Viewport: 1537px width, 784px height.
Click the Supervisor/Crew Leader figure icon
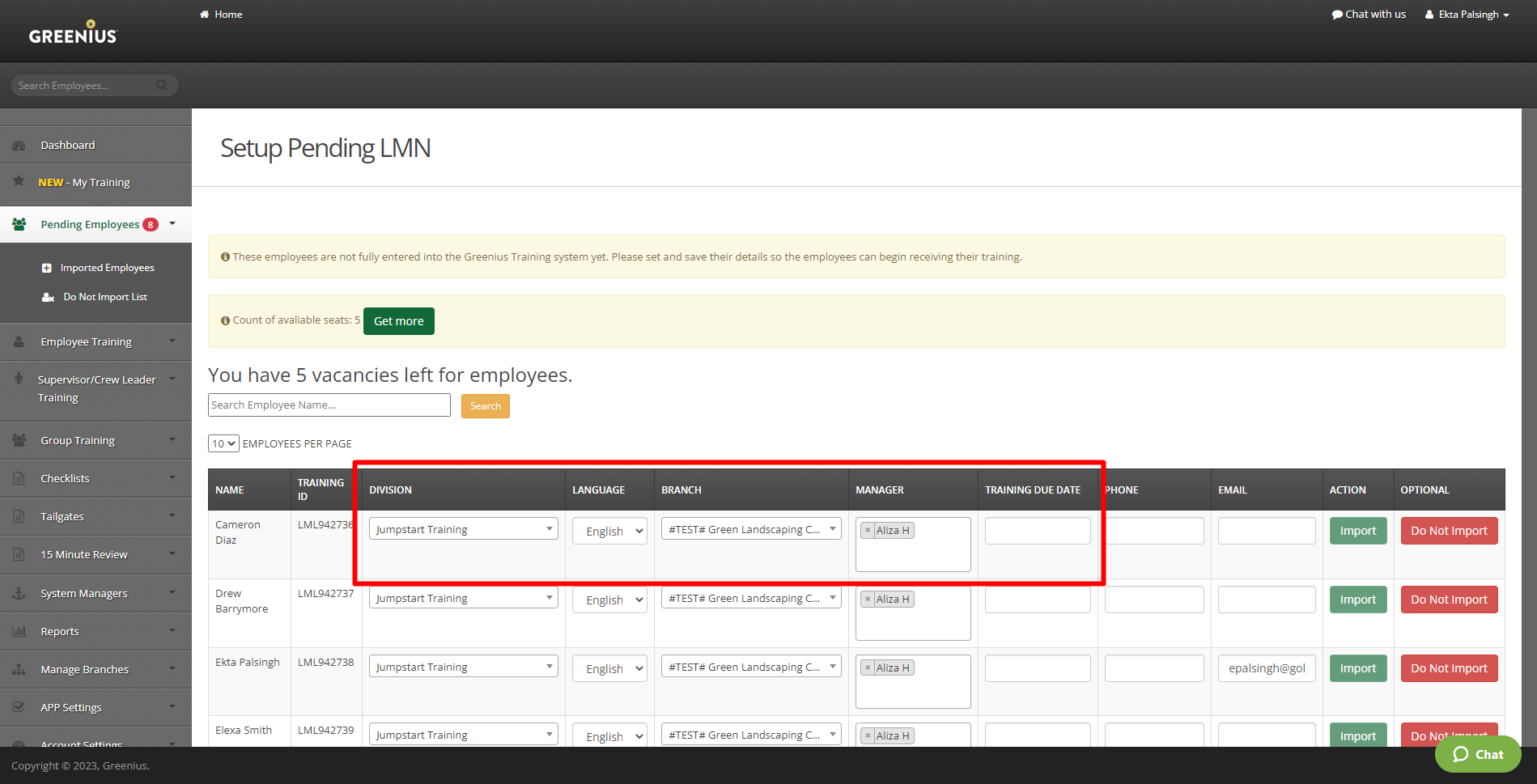pyautogui.click(x=19, y=379)
